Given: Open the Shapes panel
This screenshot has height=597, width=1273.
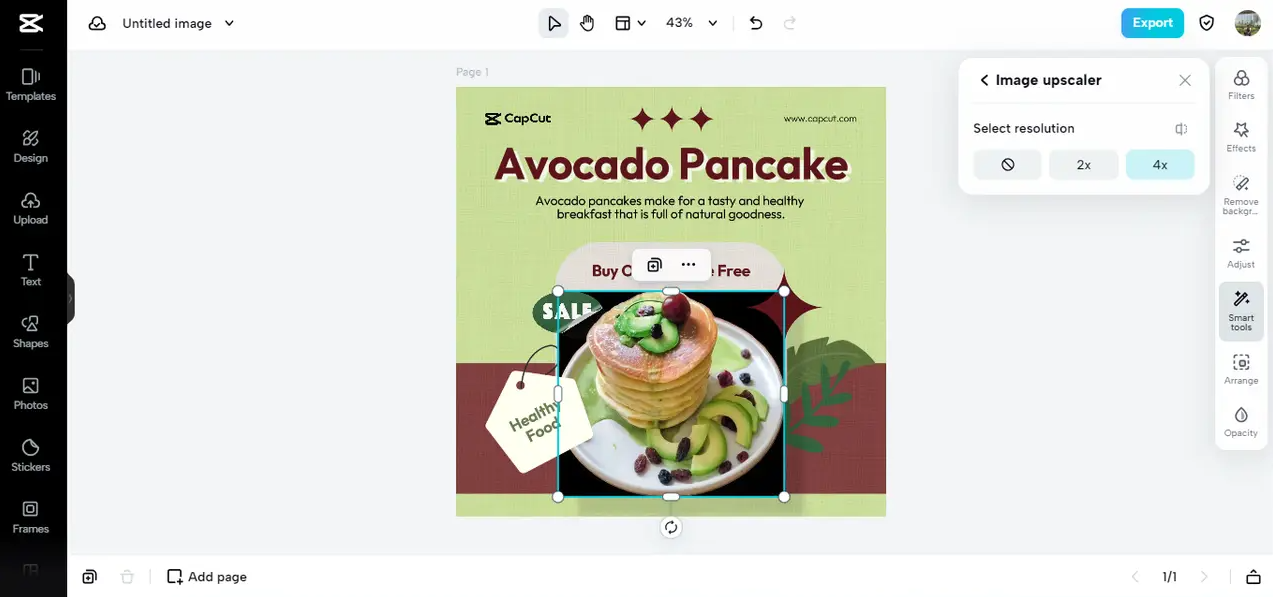Looking at the screenshot, I should pyautogui.click(x=31, y=332).
